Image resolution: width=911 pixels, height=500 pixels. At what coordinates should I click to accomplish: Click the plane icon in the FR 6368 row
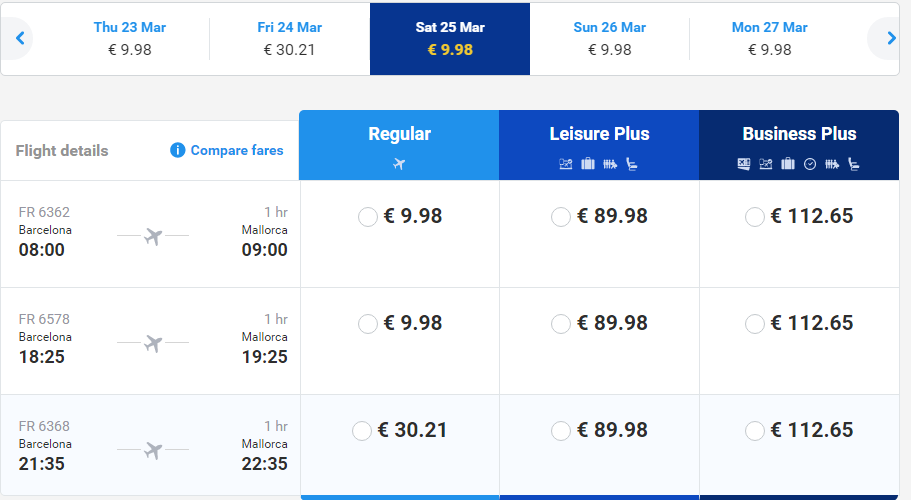click(153, 451)
